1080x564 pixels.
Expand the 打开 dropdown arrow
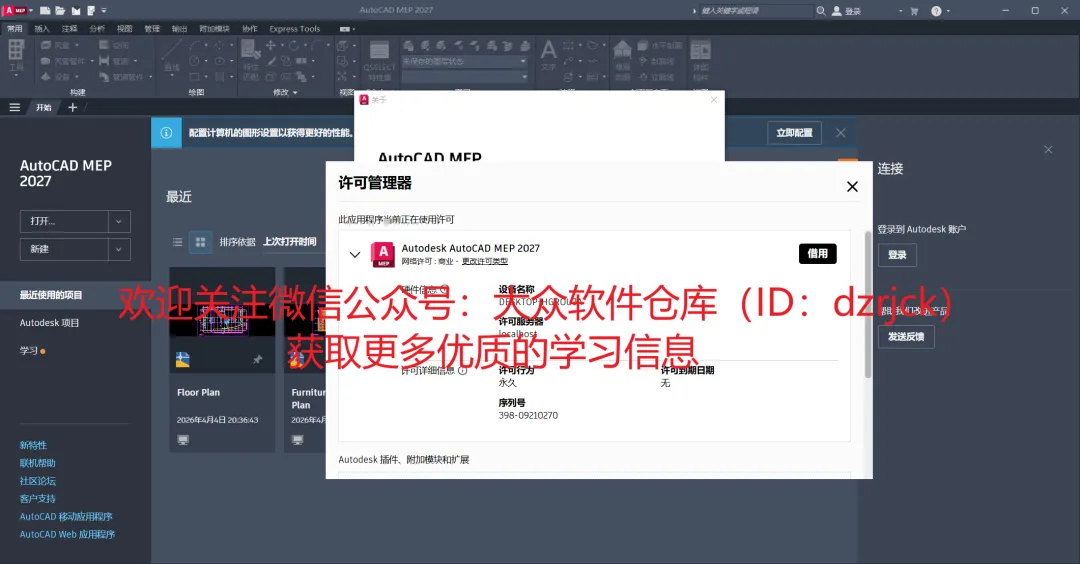(119, 221)
